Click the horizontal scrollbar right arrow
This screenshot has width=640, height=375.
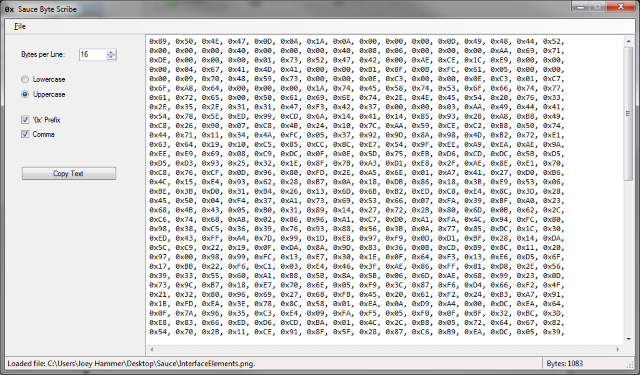click(x=618, y=349)
